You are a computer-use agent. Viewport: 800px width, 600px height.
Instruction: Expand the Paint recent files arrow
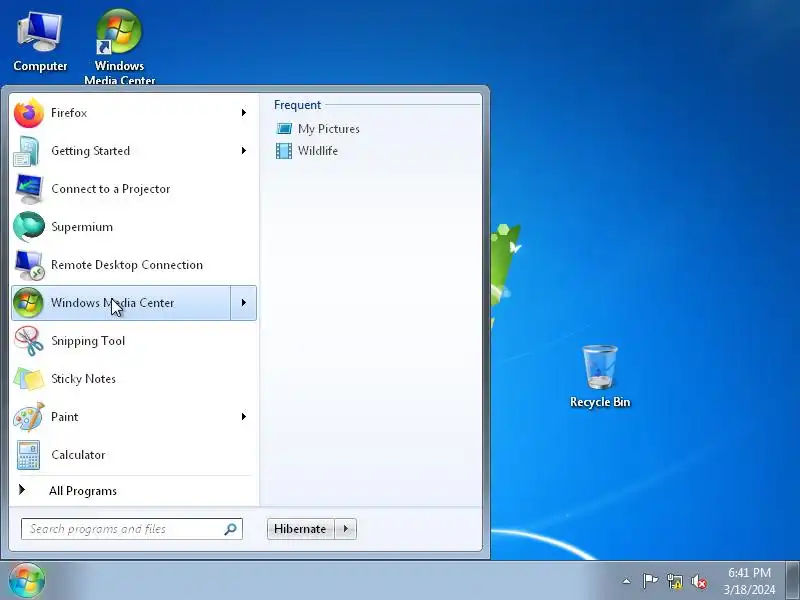pyautogui.click(x=244, y=417)
